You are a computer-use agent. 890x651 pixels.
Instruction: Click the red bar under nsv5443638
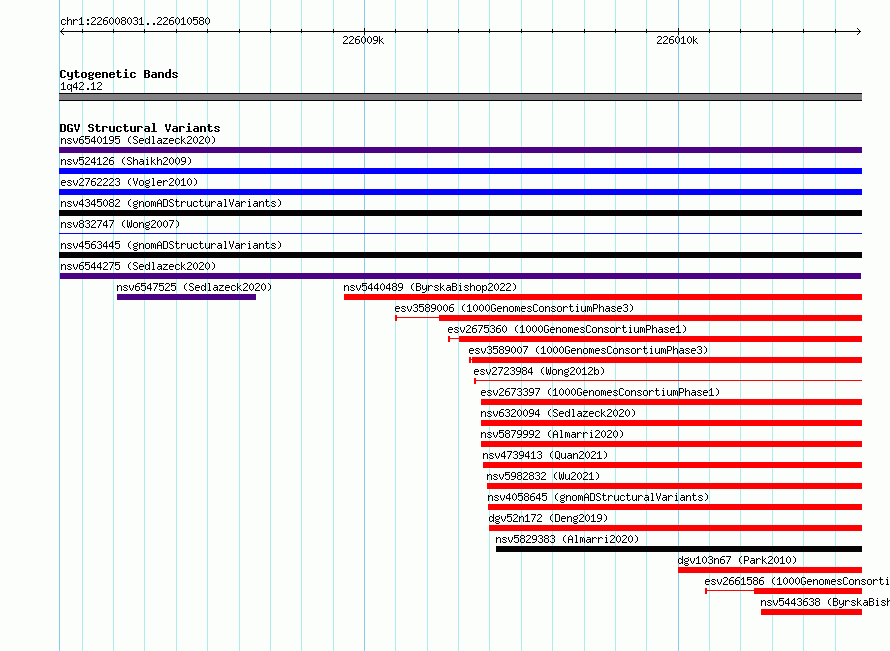click(812, 612)
